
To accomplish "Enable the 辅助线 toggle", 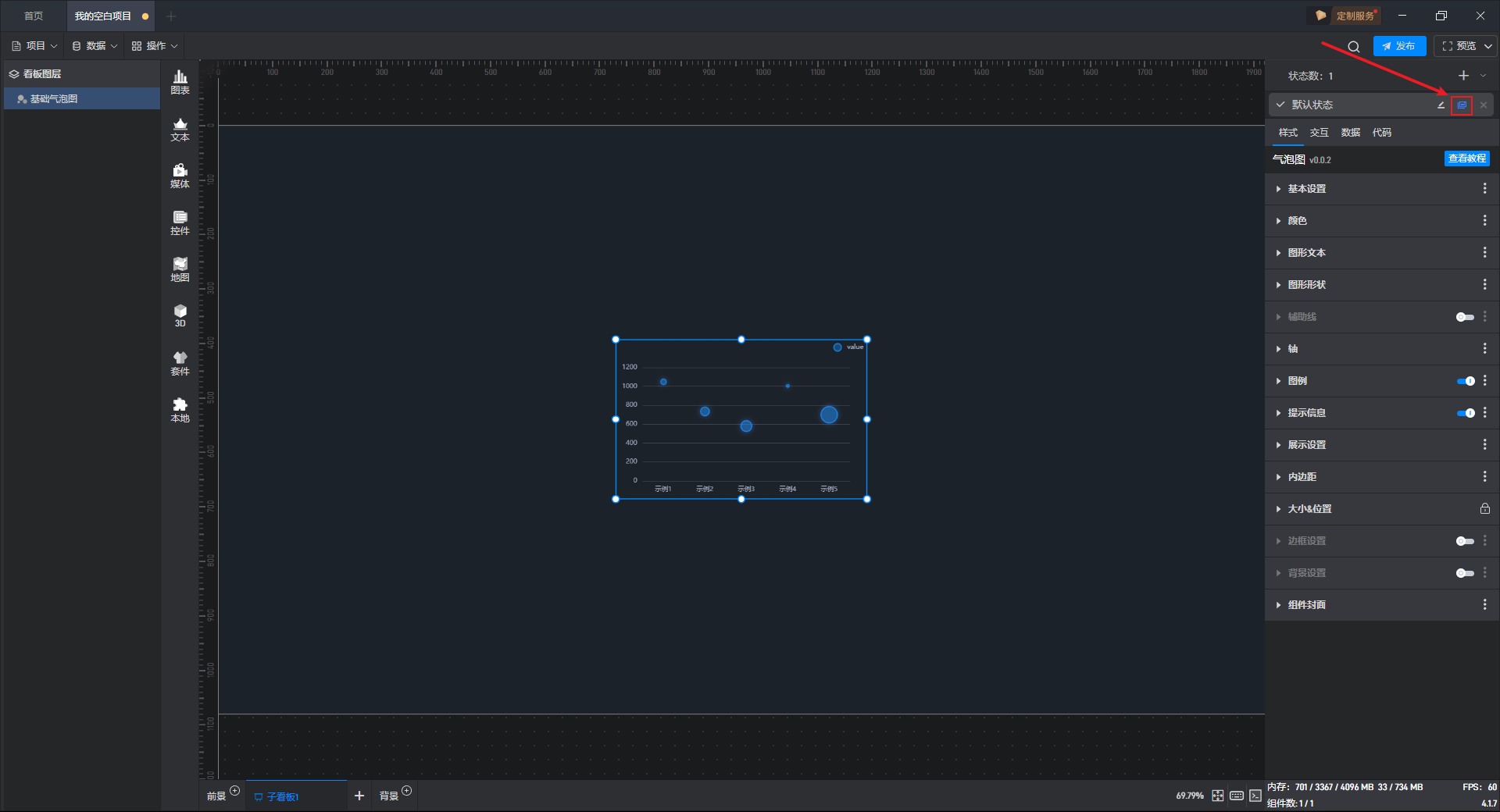I will (x=1465, y=317).
